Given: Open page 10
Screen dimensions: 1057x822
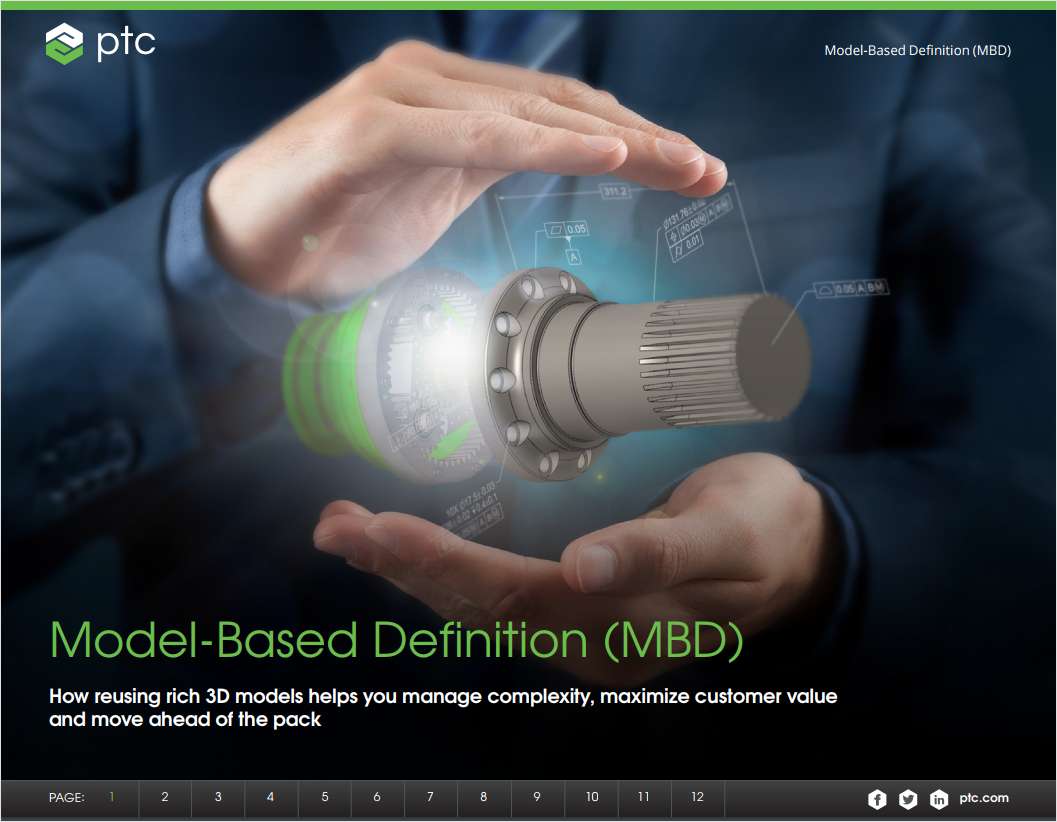Looking at the screenshot, I should pos(591,797).
